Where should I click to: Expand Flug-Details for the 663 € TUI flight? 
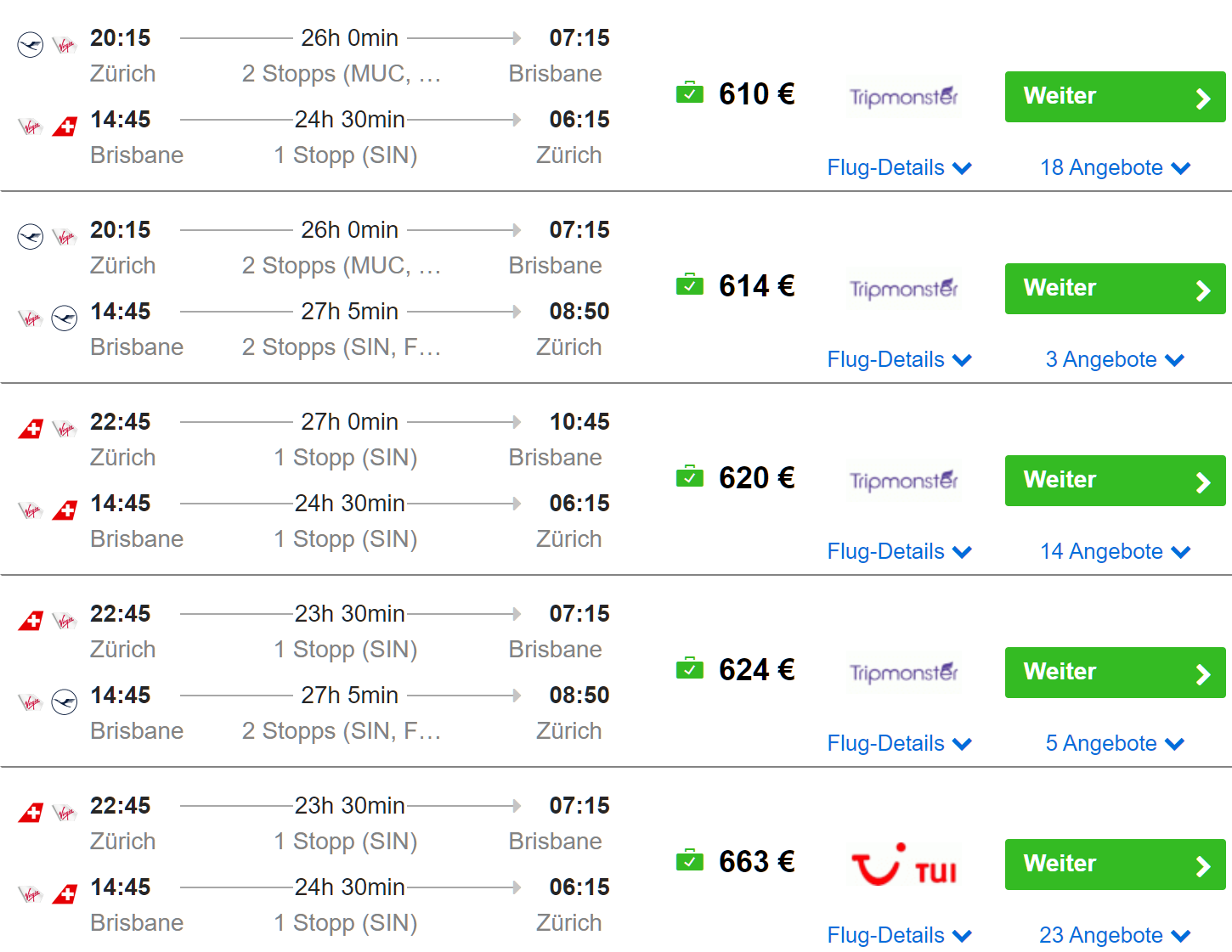(x=899, y=935)
